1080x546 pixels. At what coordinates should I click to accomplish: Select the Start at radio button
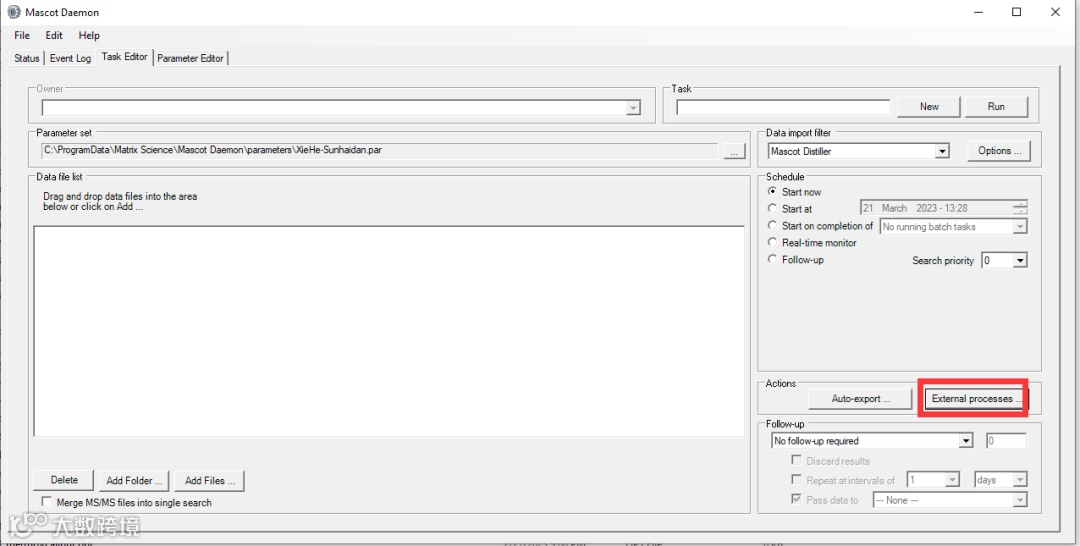[773, 209]
